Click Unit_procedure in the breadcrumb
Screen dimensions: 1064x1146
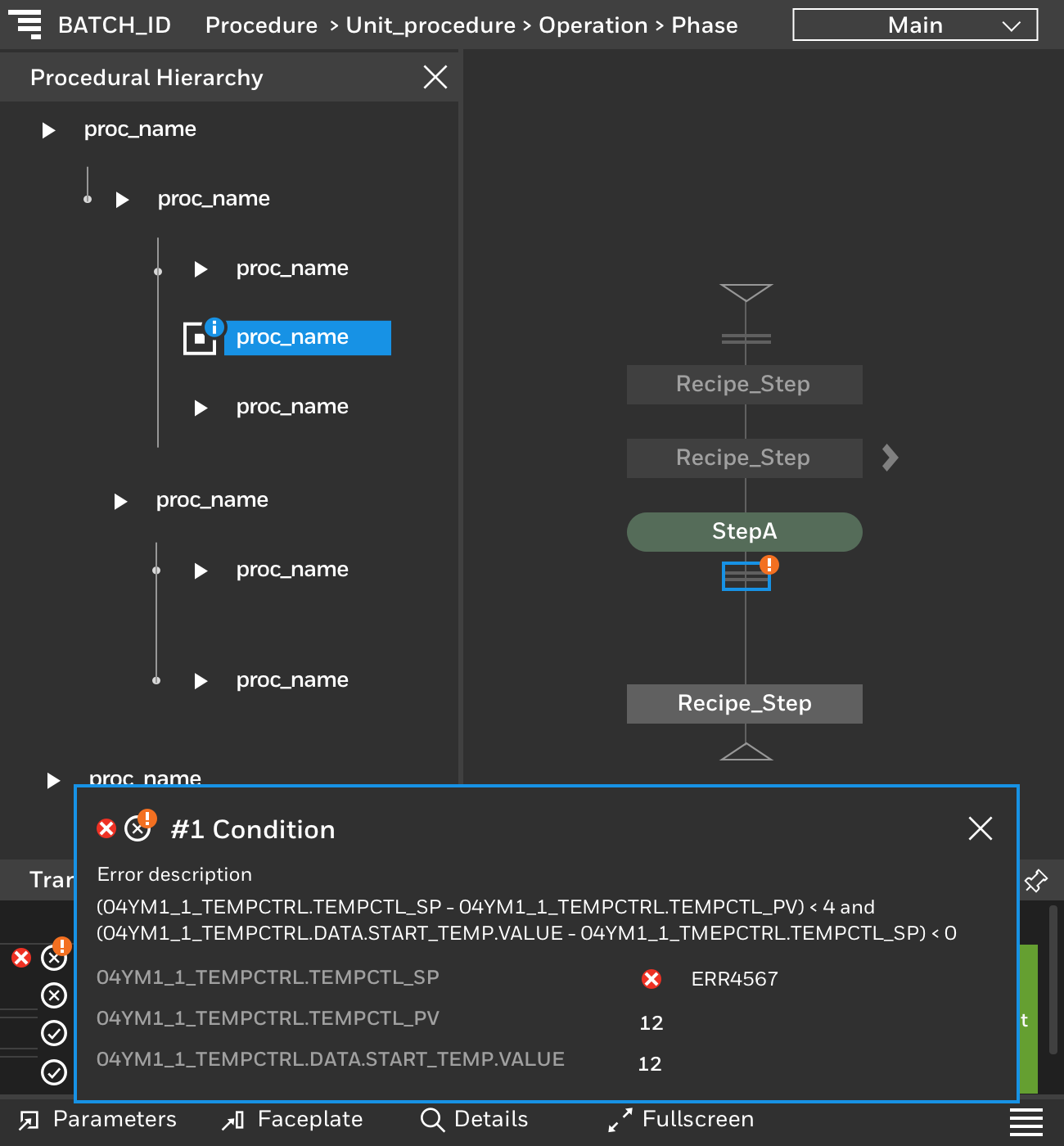click(431, 25)
